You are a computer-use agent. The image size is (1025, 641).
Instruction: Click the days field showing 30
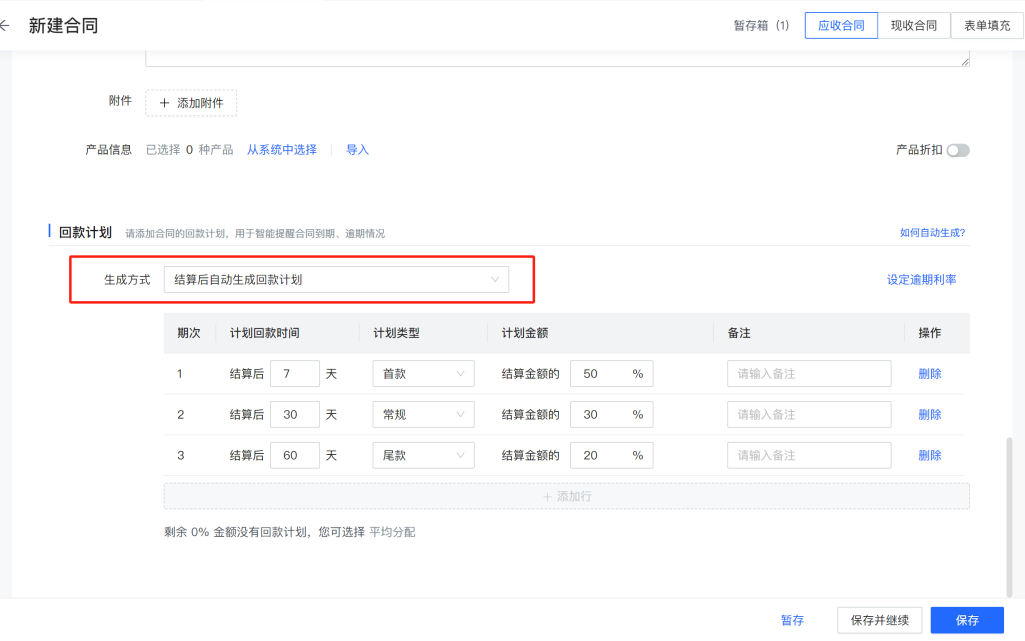pyautogui.click(x=294, y=414)
